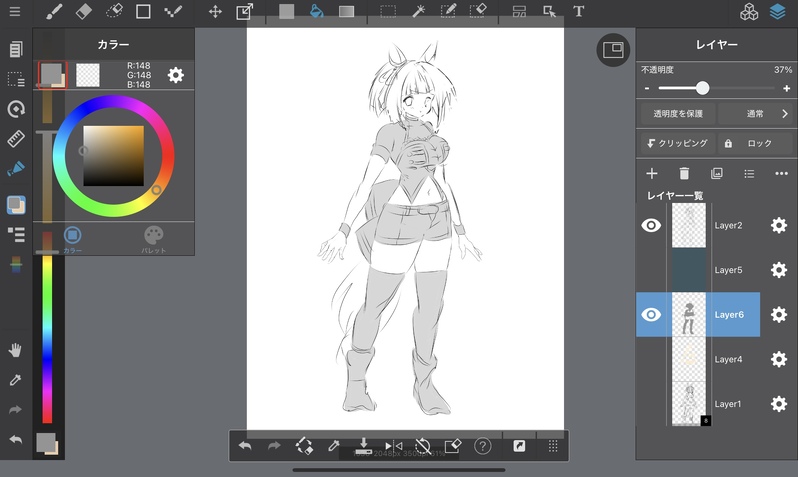
Task: Select the panel divide tool
Action: tap(519, 11)
